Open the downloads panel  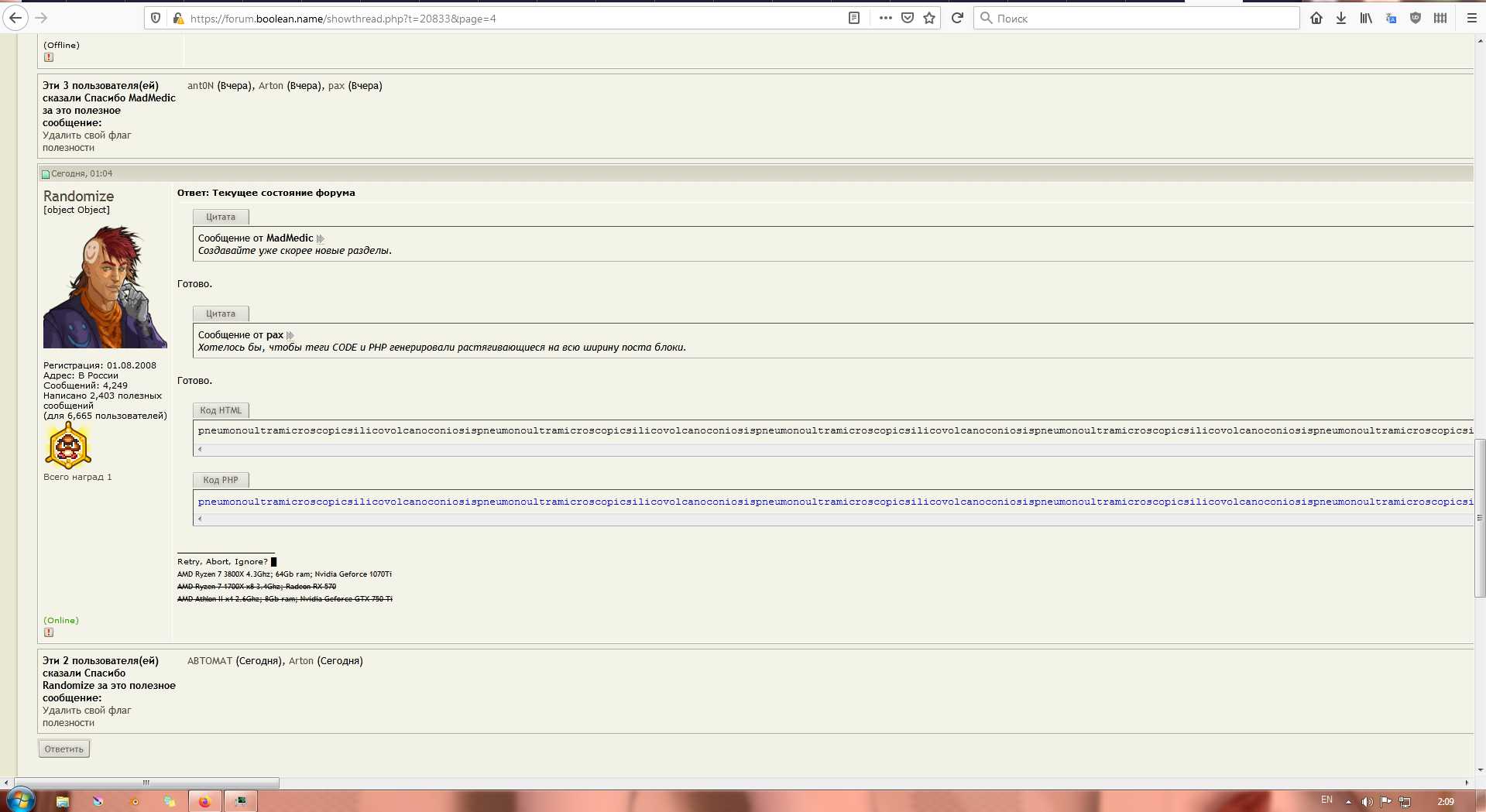click(x=1341, y=18)
